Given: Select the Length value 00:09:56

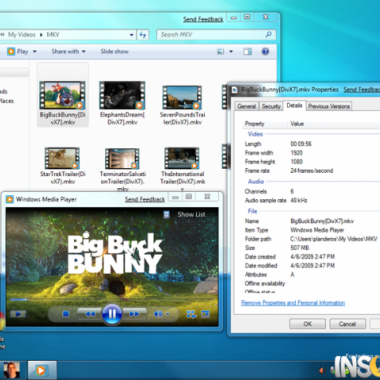Looking at the screenshot, I should 301,144.
